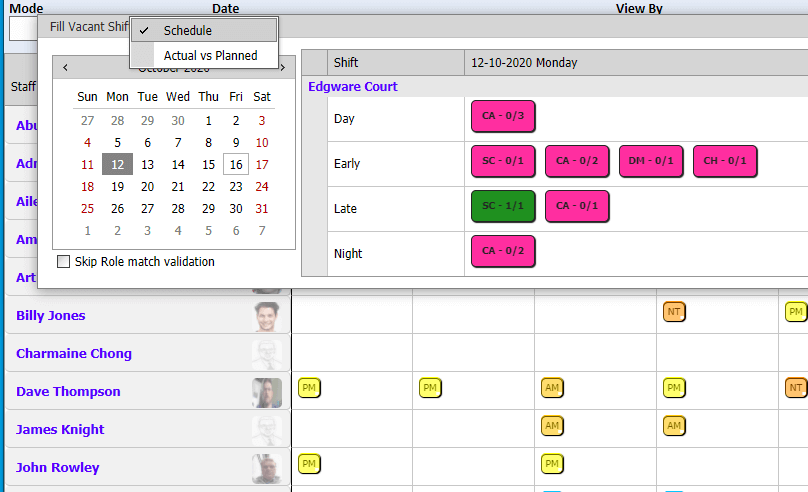This screenshot has width=808, height=492.
Task: Select October 12 in calendar
Action: 117,164
